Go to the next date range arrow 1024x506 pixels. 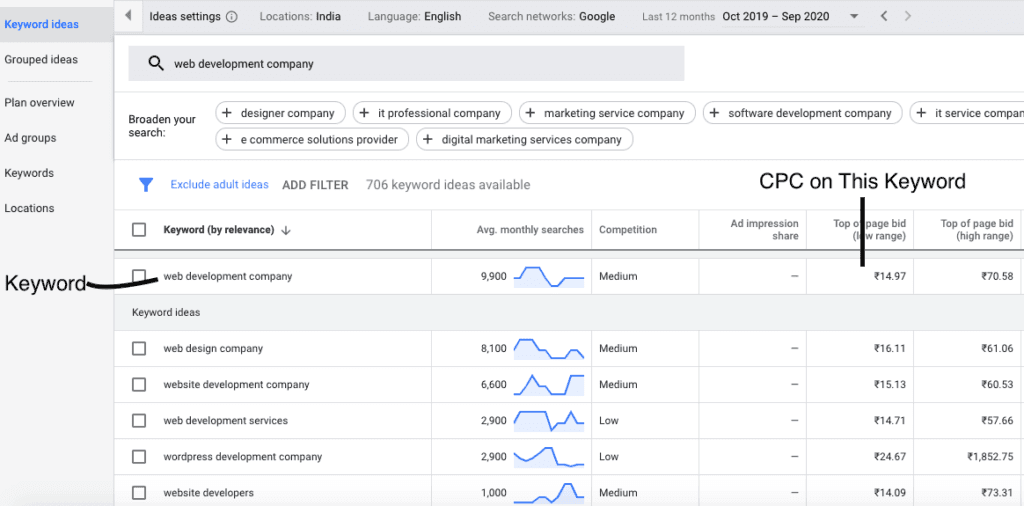point(907,17)
